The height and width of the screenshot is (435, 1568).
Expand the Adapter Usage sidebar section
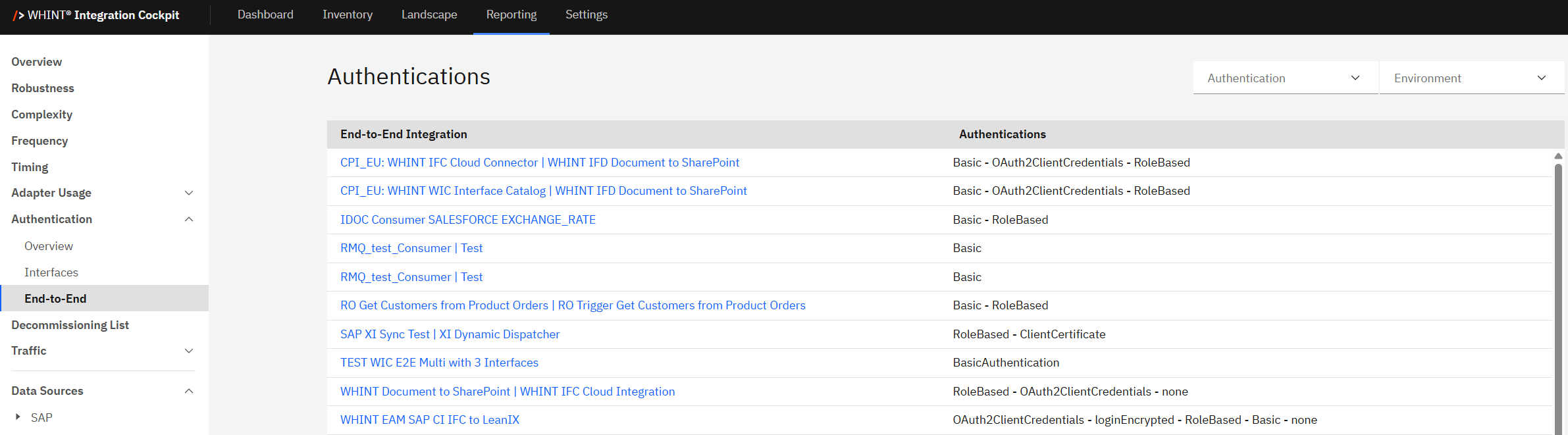189,193
